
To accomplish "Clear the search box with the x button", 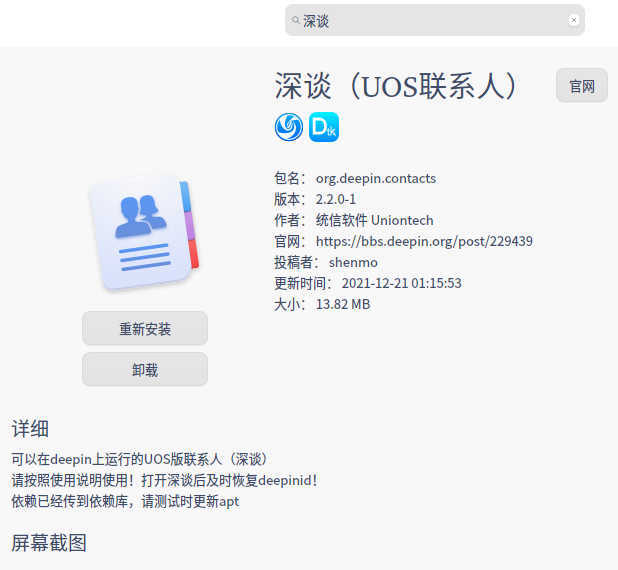I will (x=574, y=20).
